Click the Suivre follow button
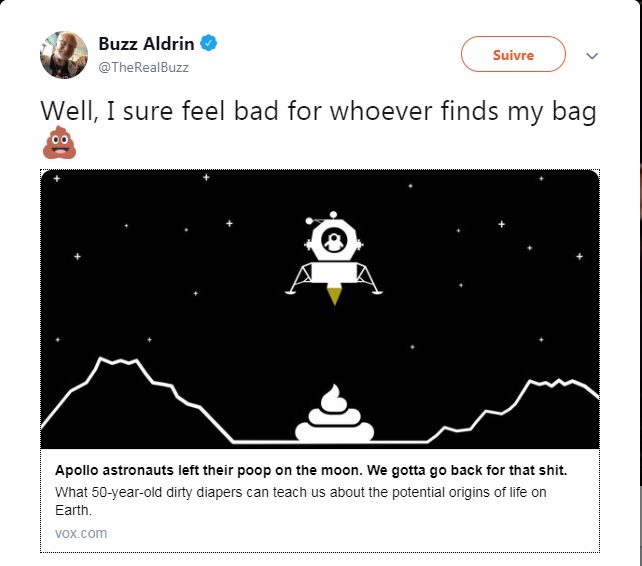Image resolution: width=642 pixels, height=566 pixels. click(513, 54)
